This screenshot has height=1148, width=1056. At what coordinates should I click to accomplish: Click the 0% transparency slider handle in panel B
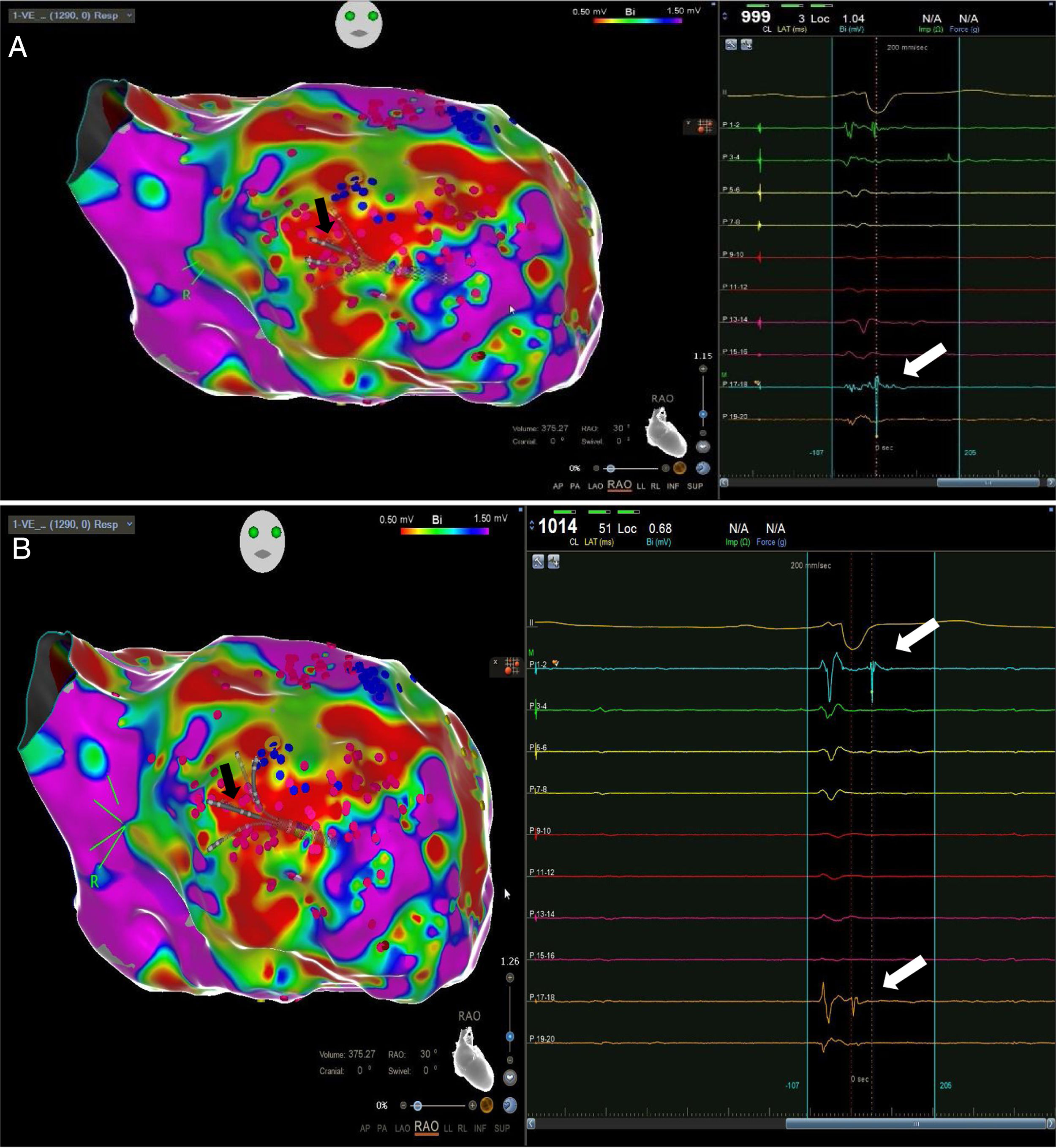(418, 1105)
